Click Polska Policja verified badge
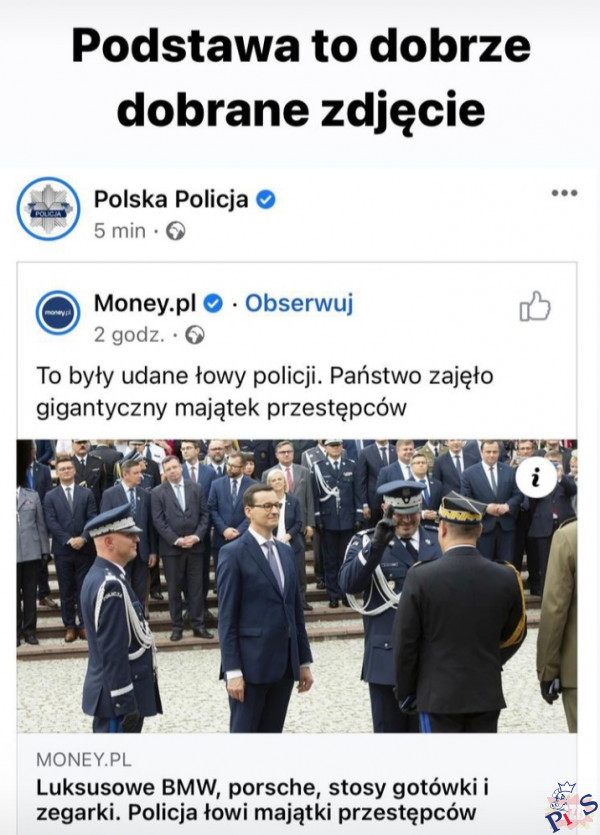 coord(266,200)
